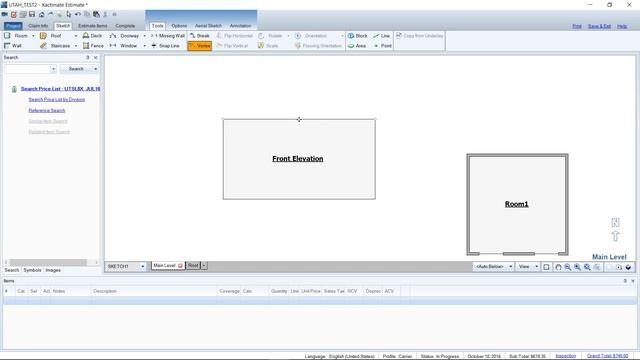Select the Window tool

click(123, 46)
